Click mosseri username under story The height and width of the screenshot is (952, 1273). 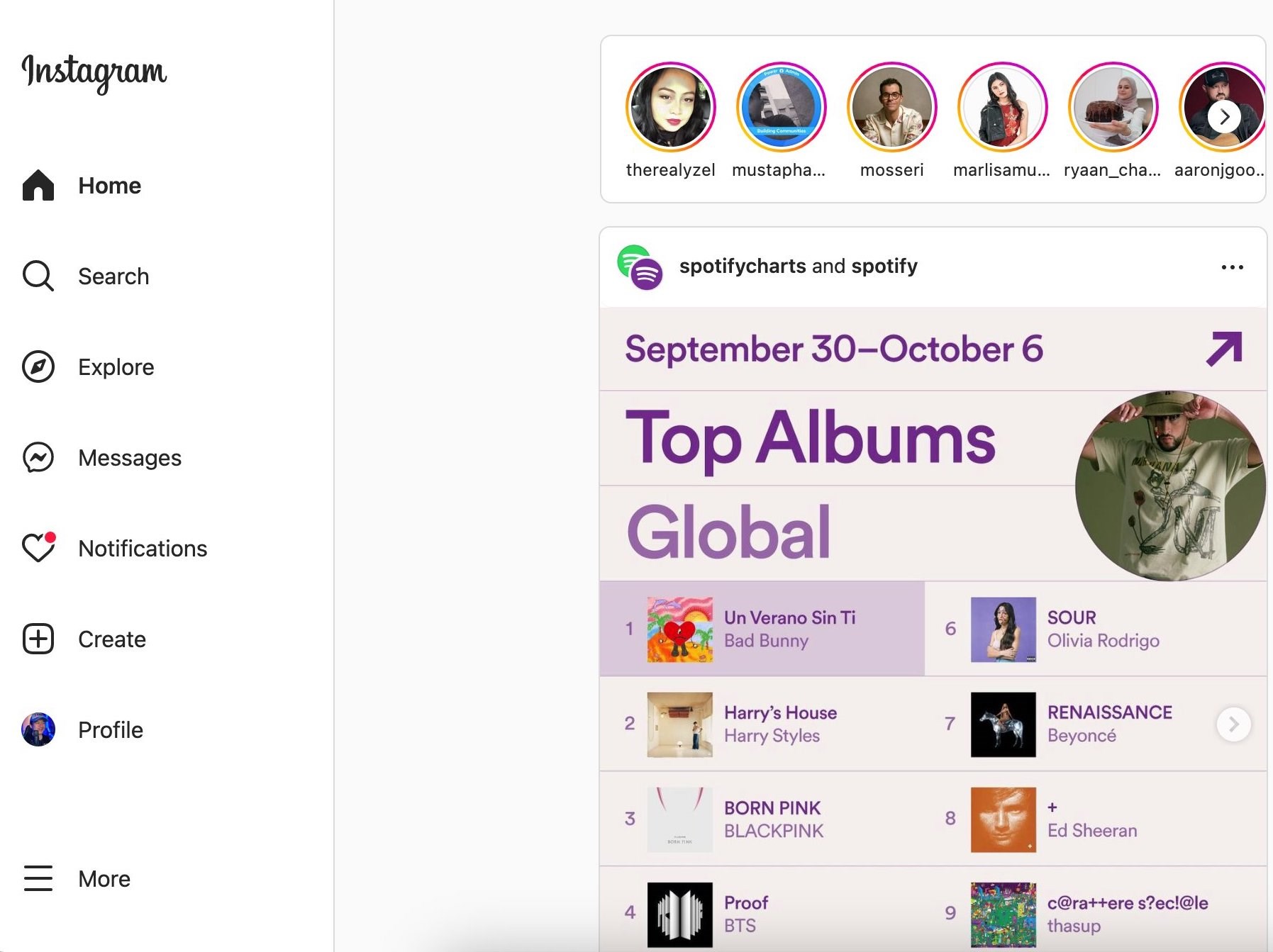pyautogui.click(x=892, y=170)
